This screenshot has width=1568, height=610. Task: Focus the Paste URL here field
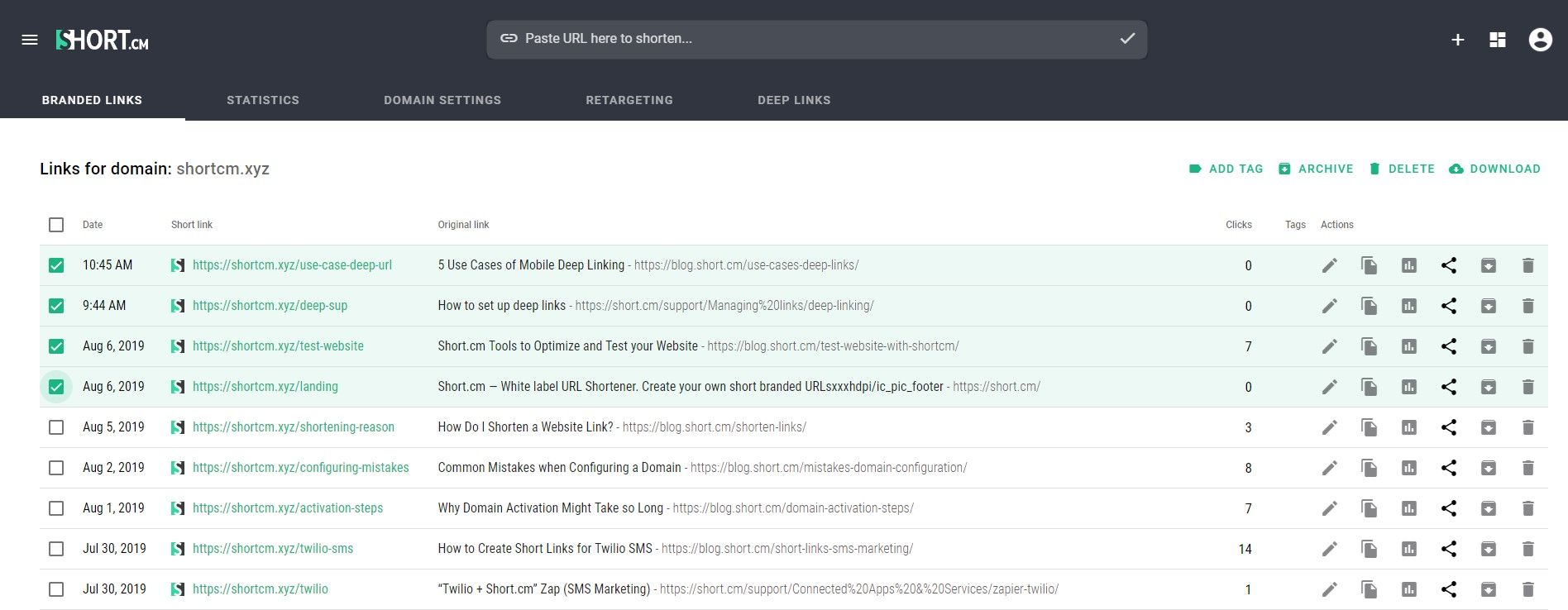(x=816, y=39)
